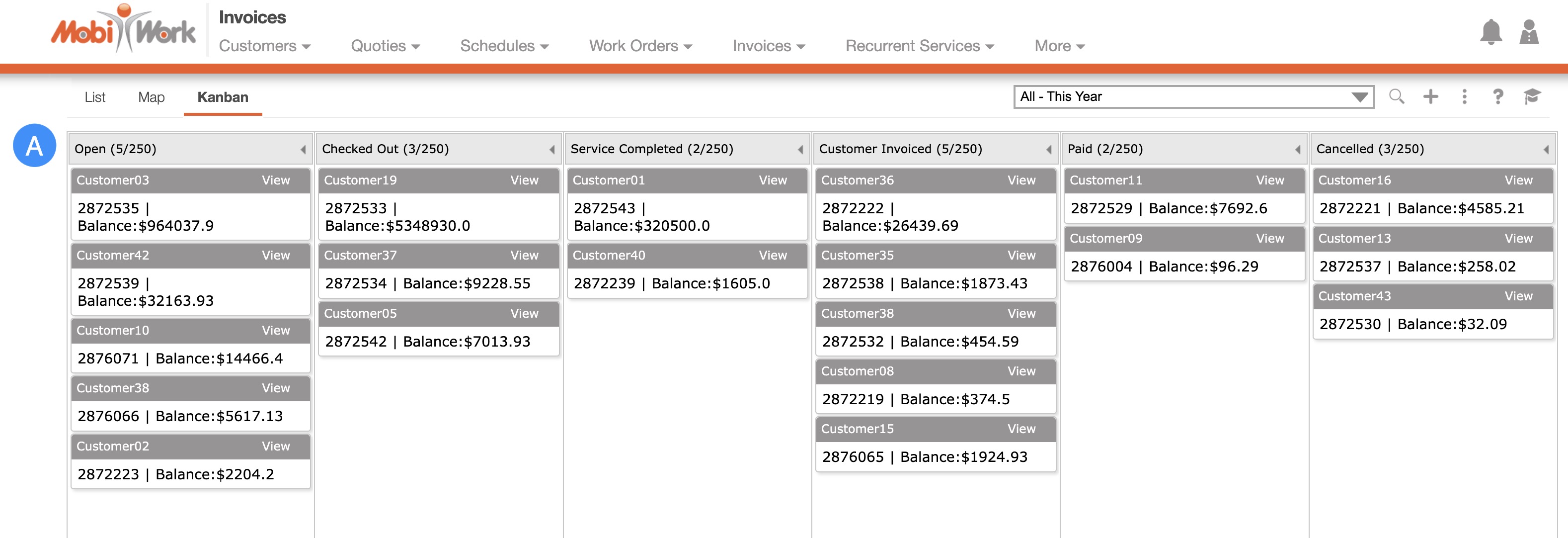Screen dimensions: 1568x538
Task: Expand the Work Orders menu
Action: (x=640, y=46)
